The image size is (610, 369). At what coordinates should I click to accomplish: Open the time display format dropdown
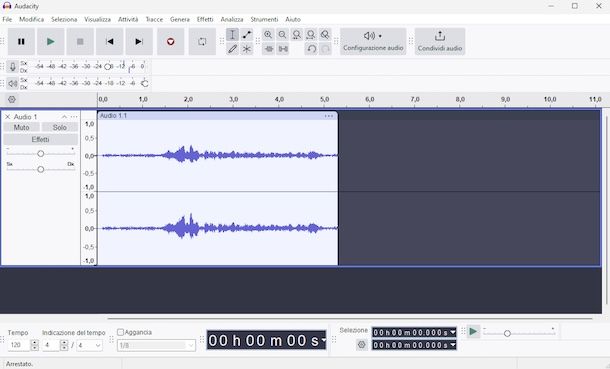click(x=323, y=340)
